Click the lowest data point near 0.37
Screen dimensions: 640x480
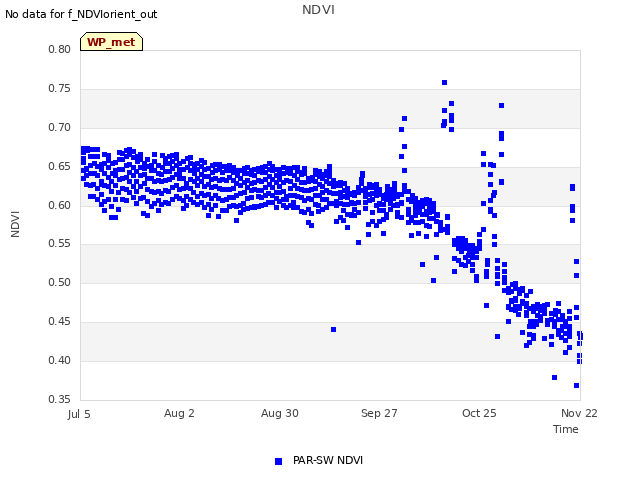[576, 385]
